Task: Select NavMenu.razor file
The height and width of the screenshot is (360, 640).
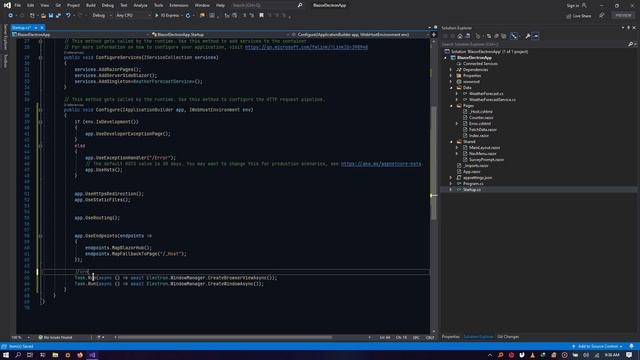Action: point(482,153)
